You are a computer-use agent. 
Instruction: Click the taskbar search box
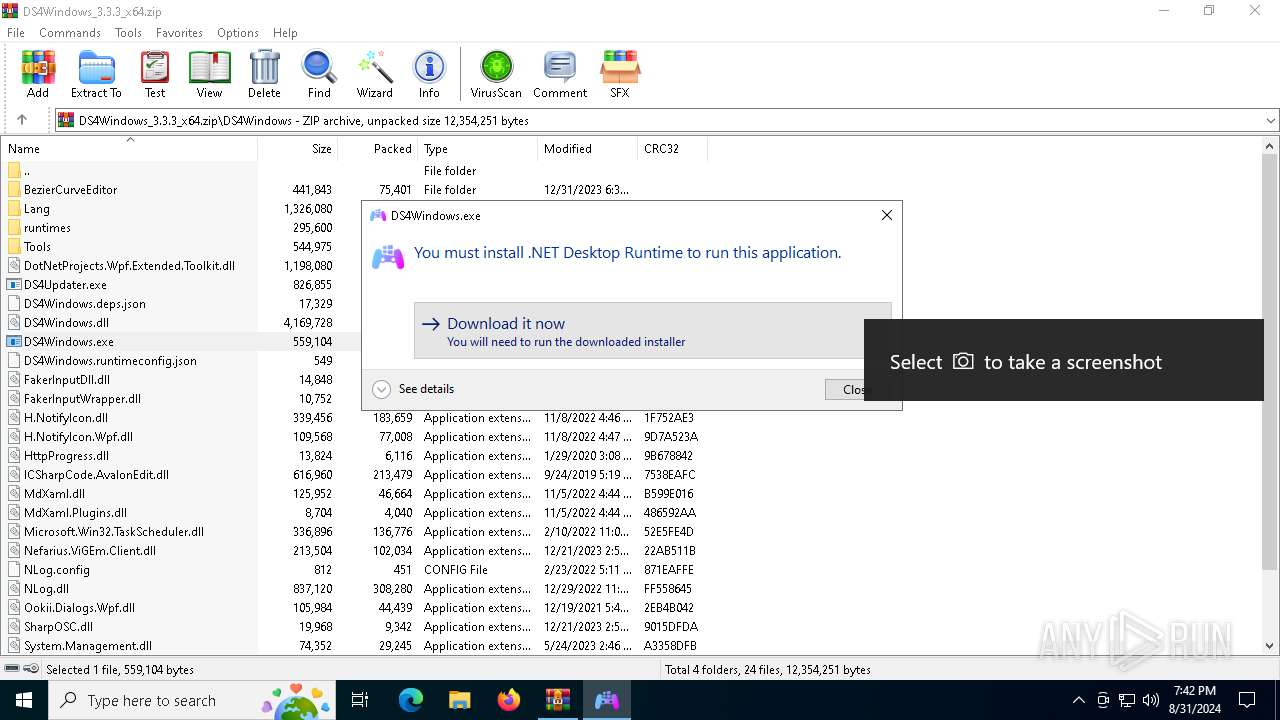pos(190,700)
